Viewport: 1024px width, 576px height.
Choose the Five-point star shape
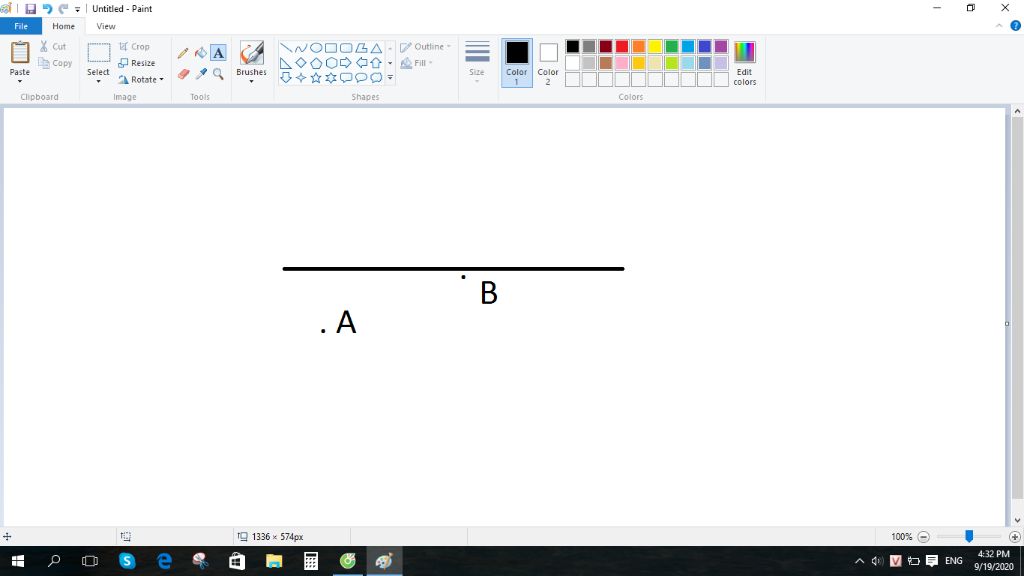coord(315,78)
